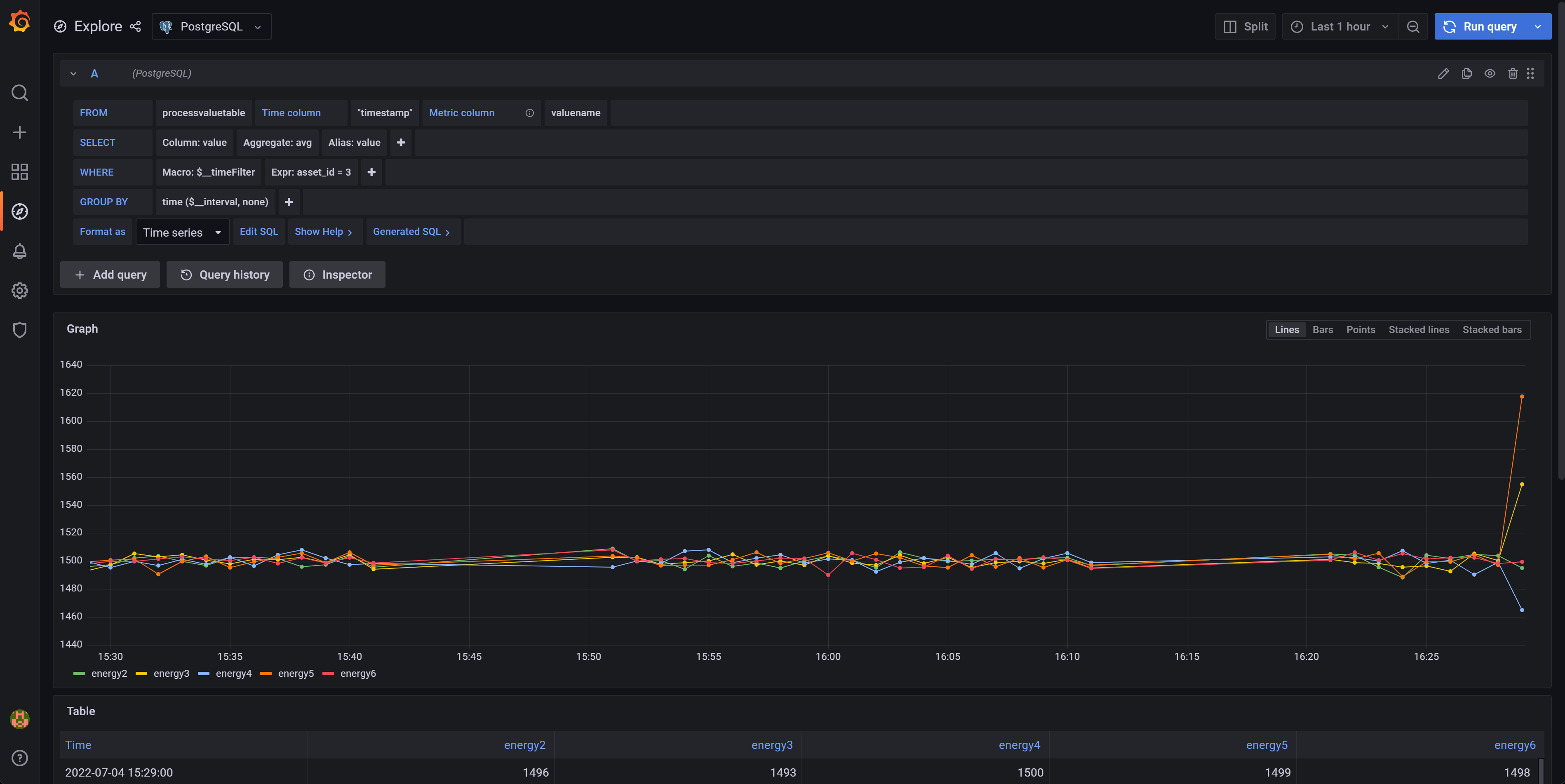Open the Alerting bell icon in sidebar
This screenshot has width=1565, height=784.
click(19, 251)
